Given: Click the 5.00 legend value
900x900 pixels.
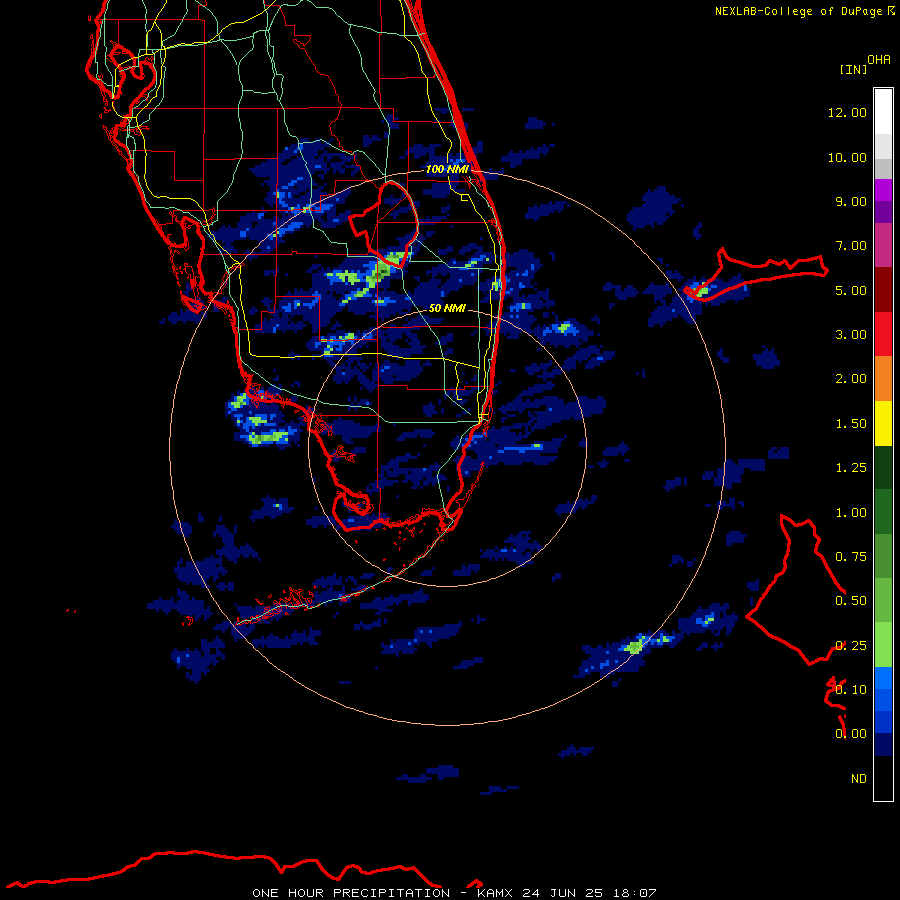Looking at the screenshot, I should pyautogui.click(x=851, y=290).
